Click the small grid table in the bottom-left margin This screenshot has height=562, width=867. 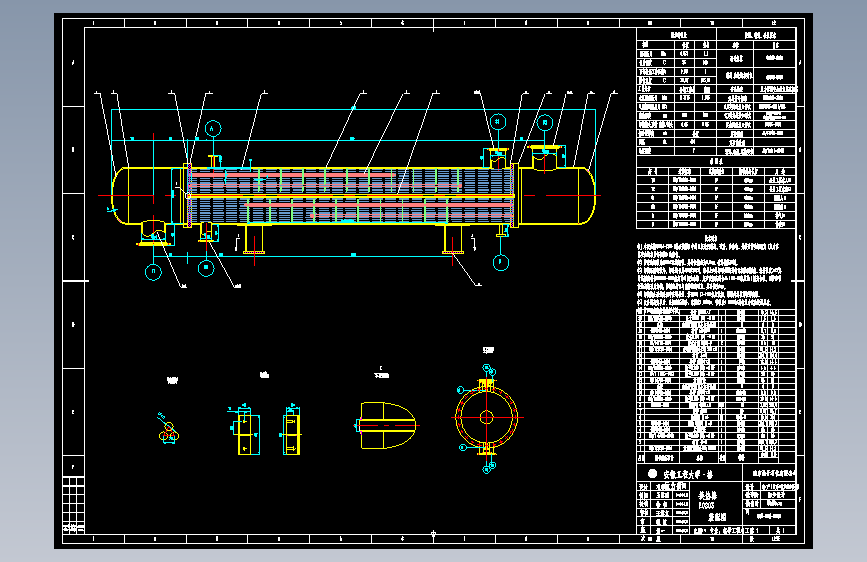point(74,505)
